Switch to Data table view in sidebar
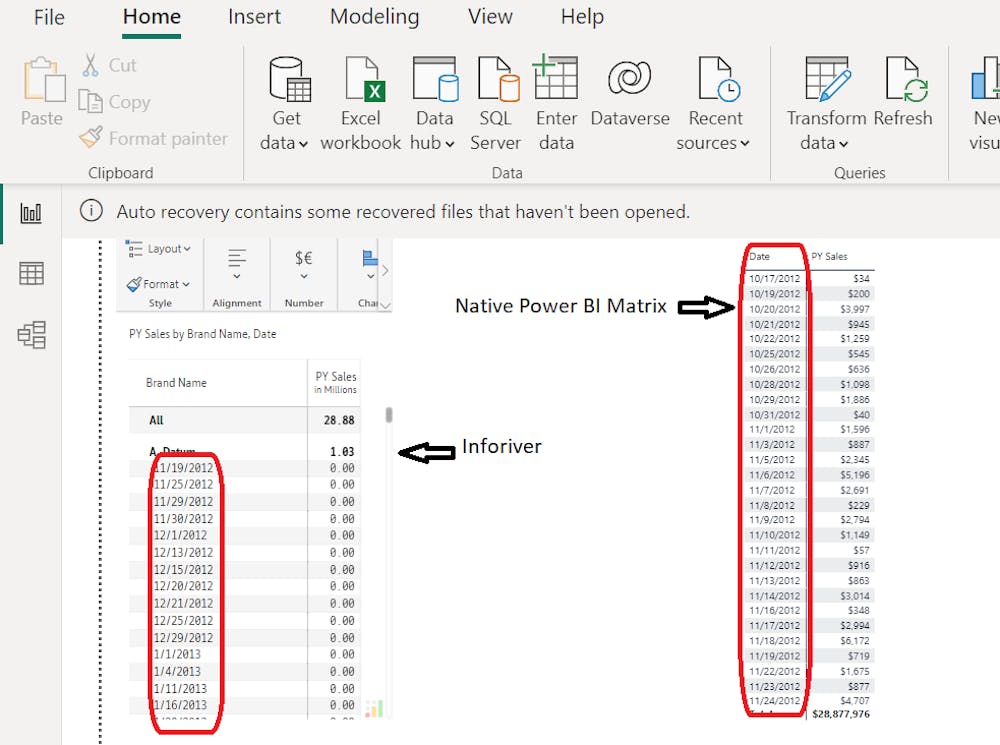The height and width of the screenshot is (745, 1000). [31, 274]
